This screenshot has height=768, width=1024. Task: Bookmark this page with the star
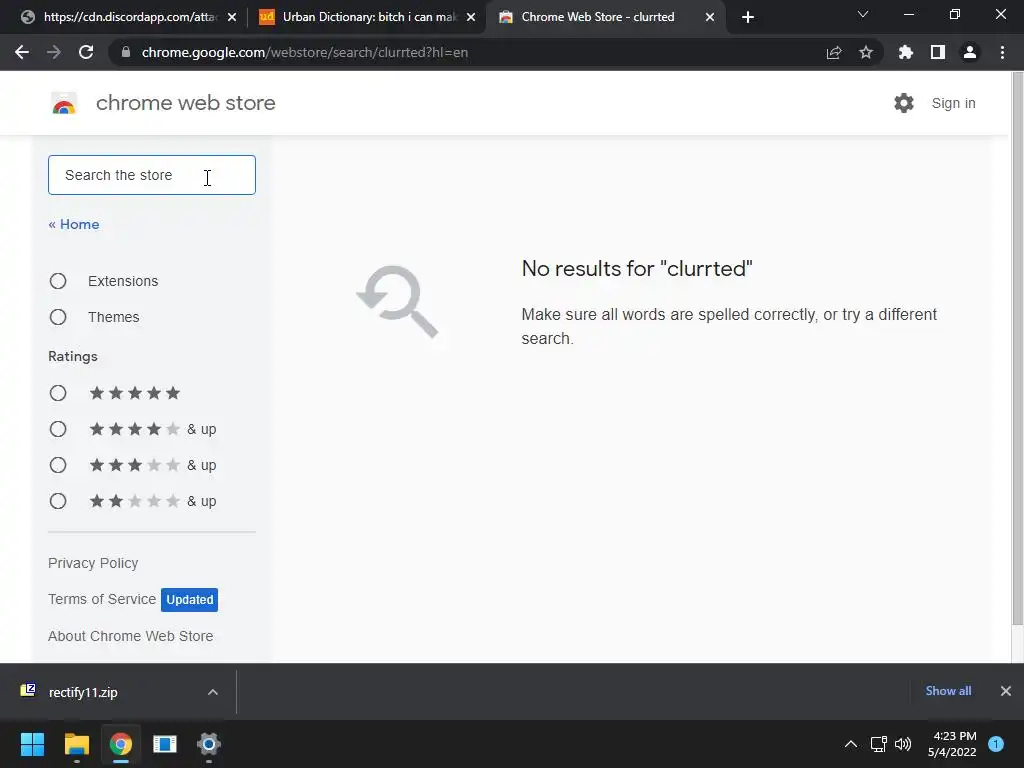[866, 52]
